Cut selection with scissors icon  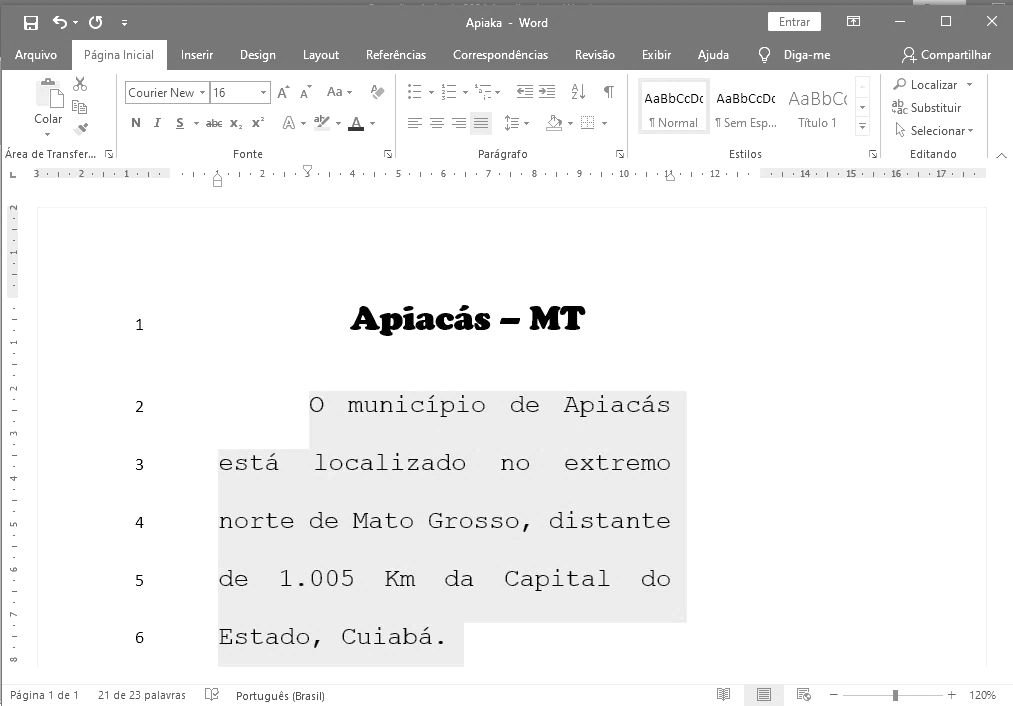[x=80, y=84]
